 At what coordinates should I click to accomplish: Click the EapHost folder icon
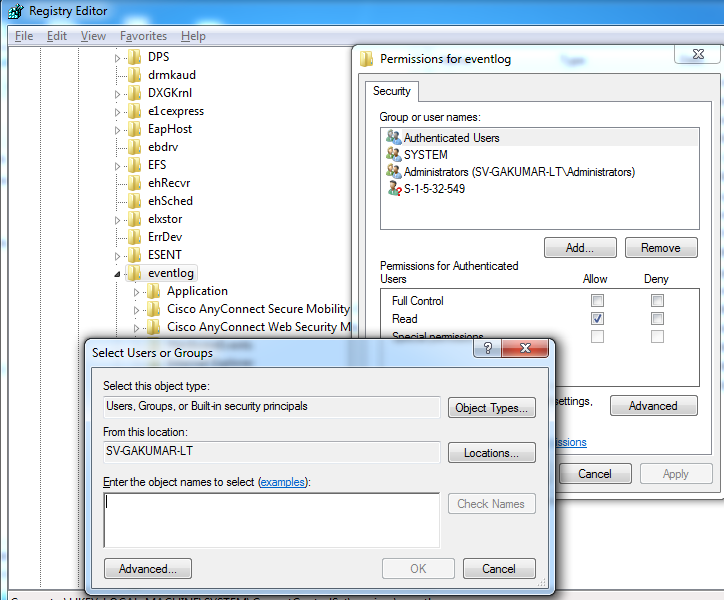tap(134, 129)
